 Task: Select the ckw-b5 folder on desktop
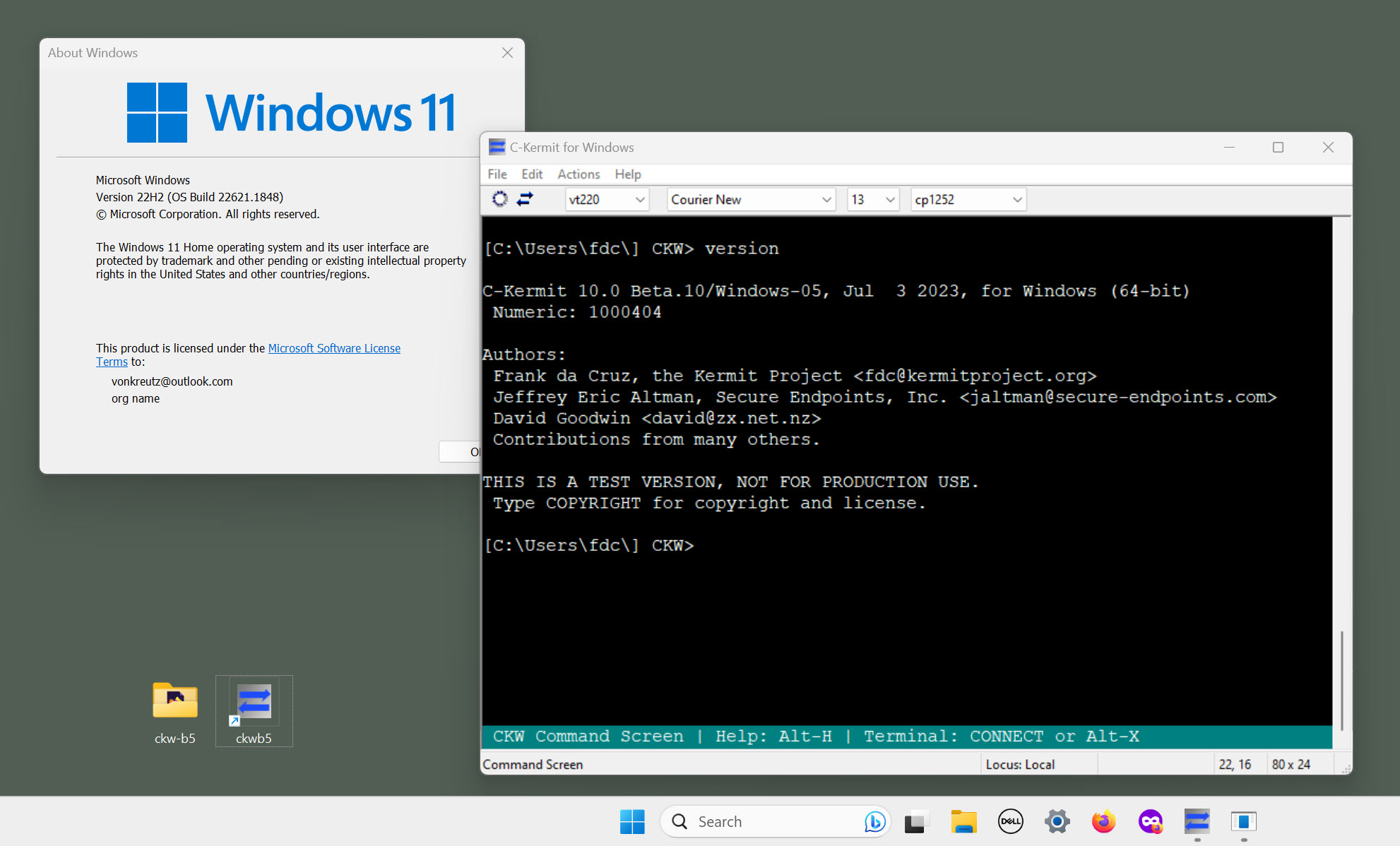[175, 712]
